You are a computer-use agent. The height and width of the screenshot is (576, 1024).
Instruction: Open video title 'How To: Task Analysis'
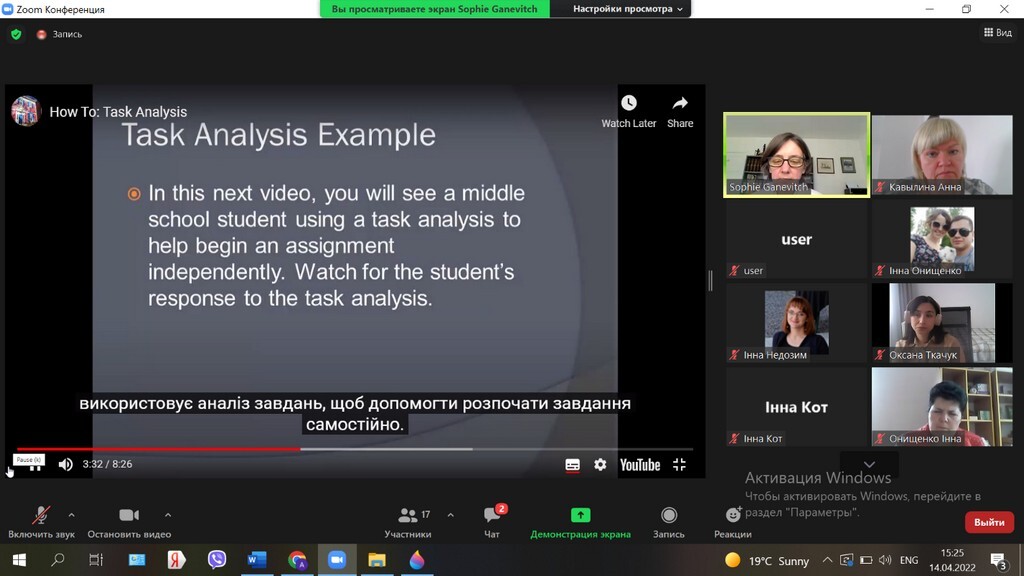click(118, 112)
